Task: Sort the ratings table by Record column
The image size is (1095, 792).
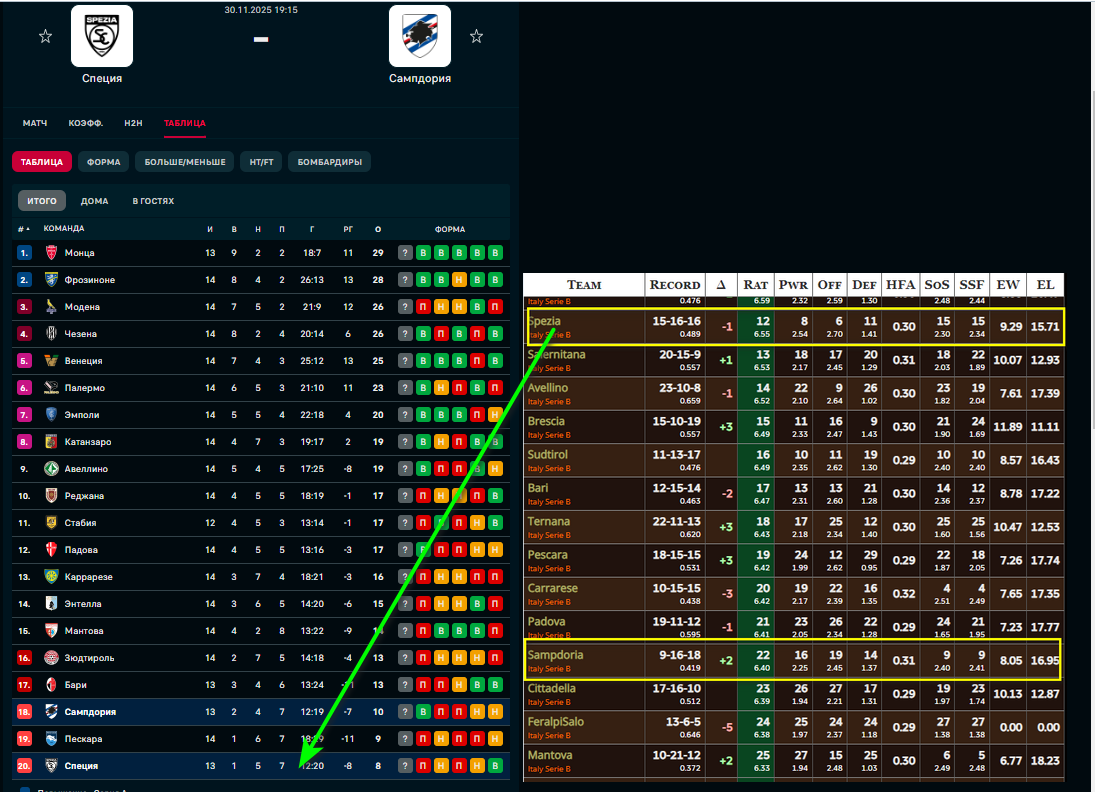Action: coord(675,285)
